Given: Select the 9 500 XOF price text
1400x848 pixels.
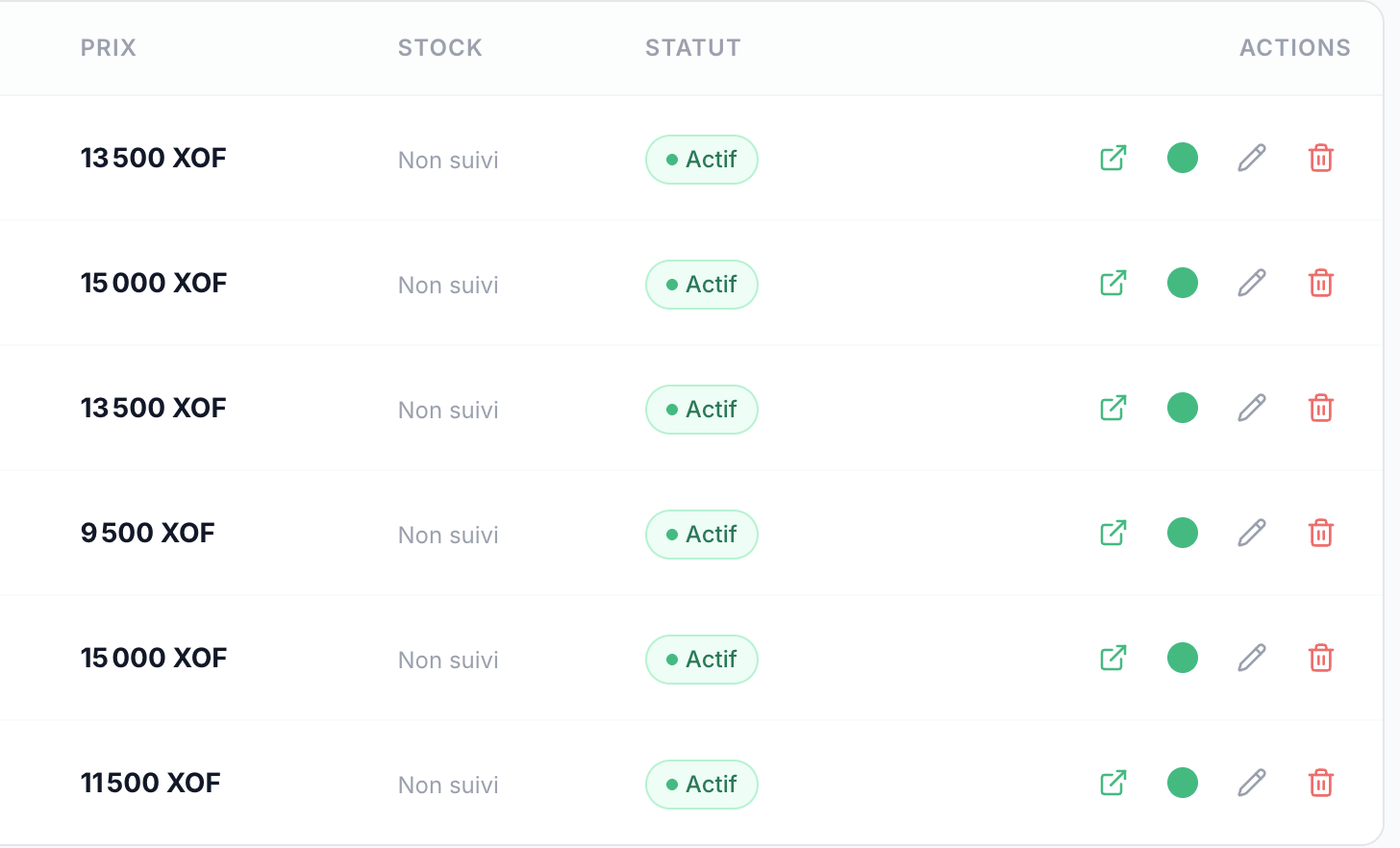Looking at the screenshot, I should [x=148, y=533].
